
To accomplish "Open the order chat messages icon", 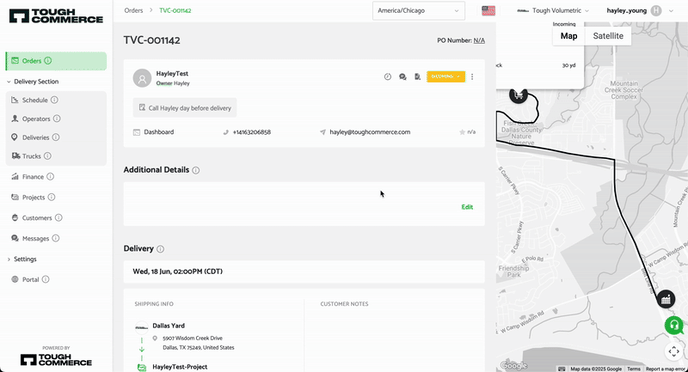I will click(402, 77).
